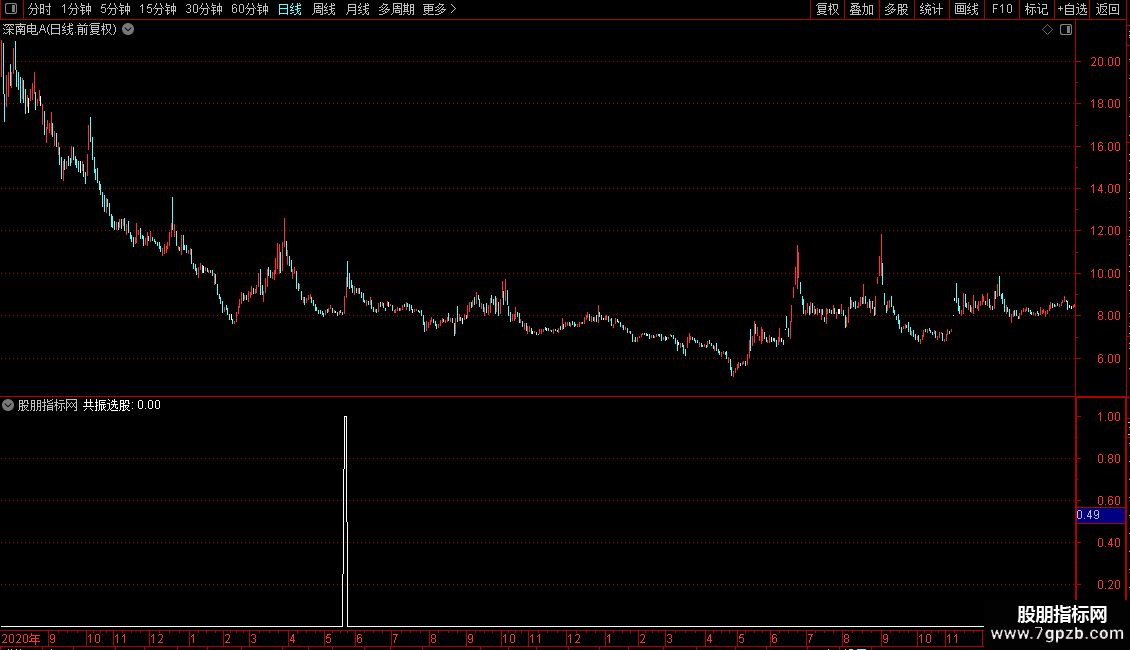The width and height of the screenshot is (1130, 650).
Task: Click 返回 to go back
Action: (1108, 9)
